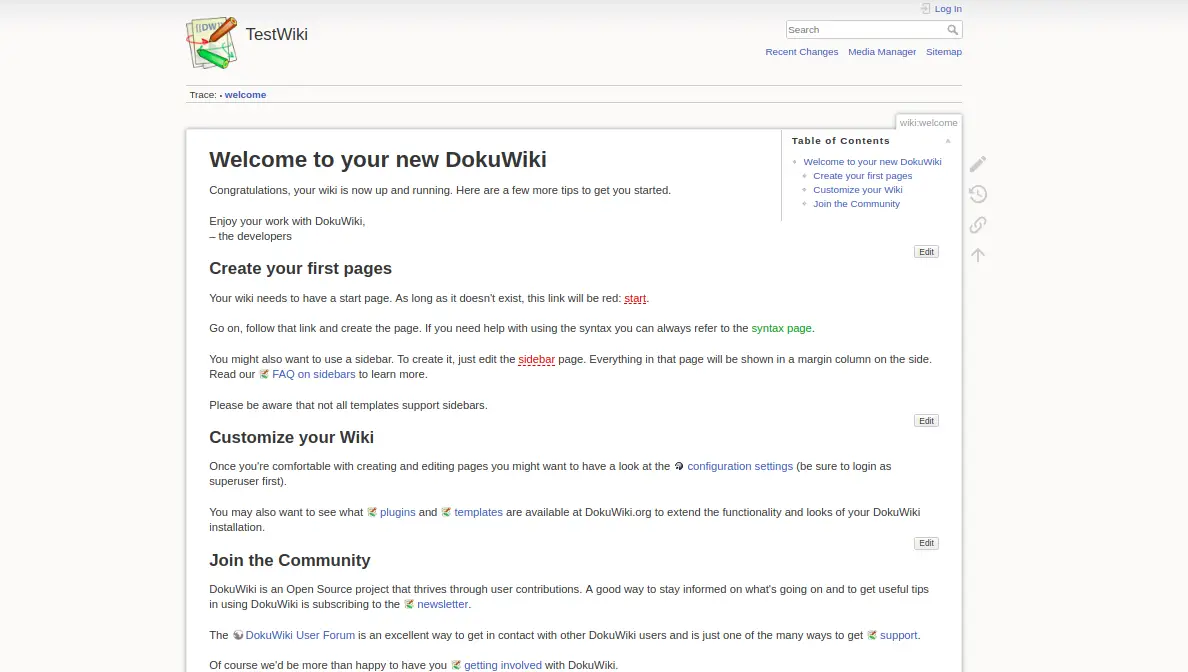Click the Back to top arrow icon
The image size is (1188, 672).
pos(977,255)
